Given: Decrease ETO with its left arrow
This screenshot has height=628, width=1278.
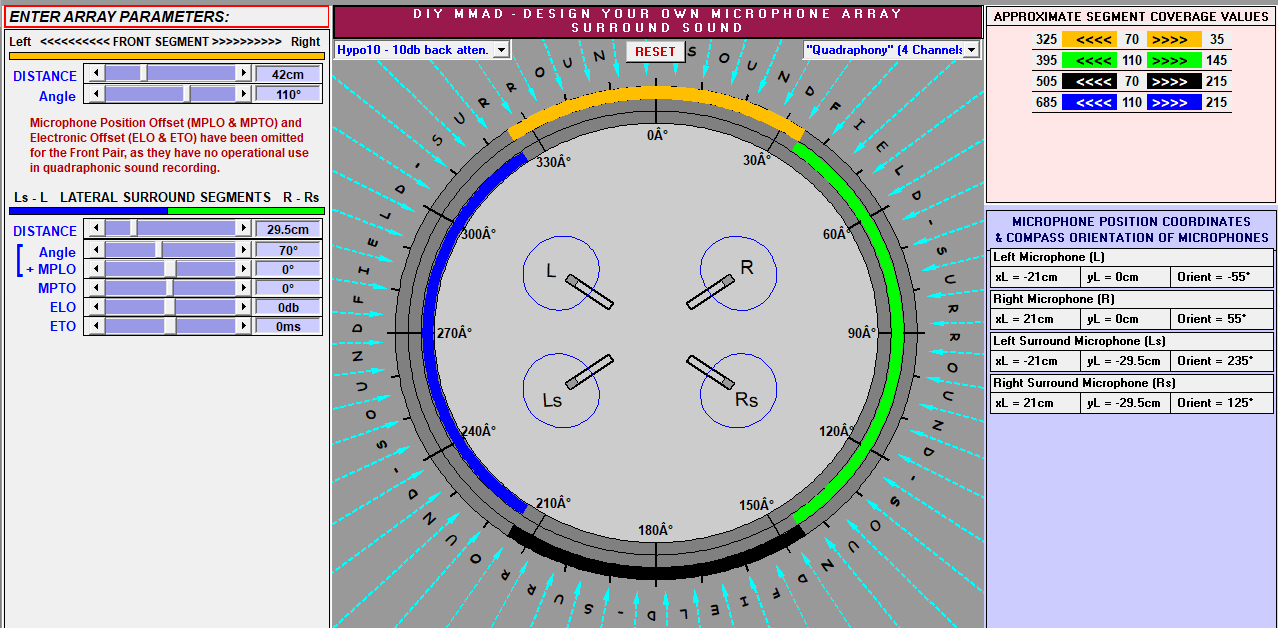Looking at the screenshot, I should pyautogui.click(x=96, y=326).
